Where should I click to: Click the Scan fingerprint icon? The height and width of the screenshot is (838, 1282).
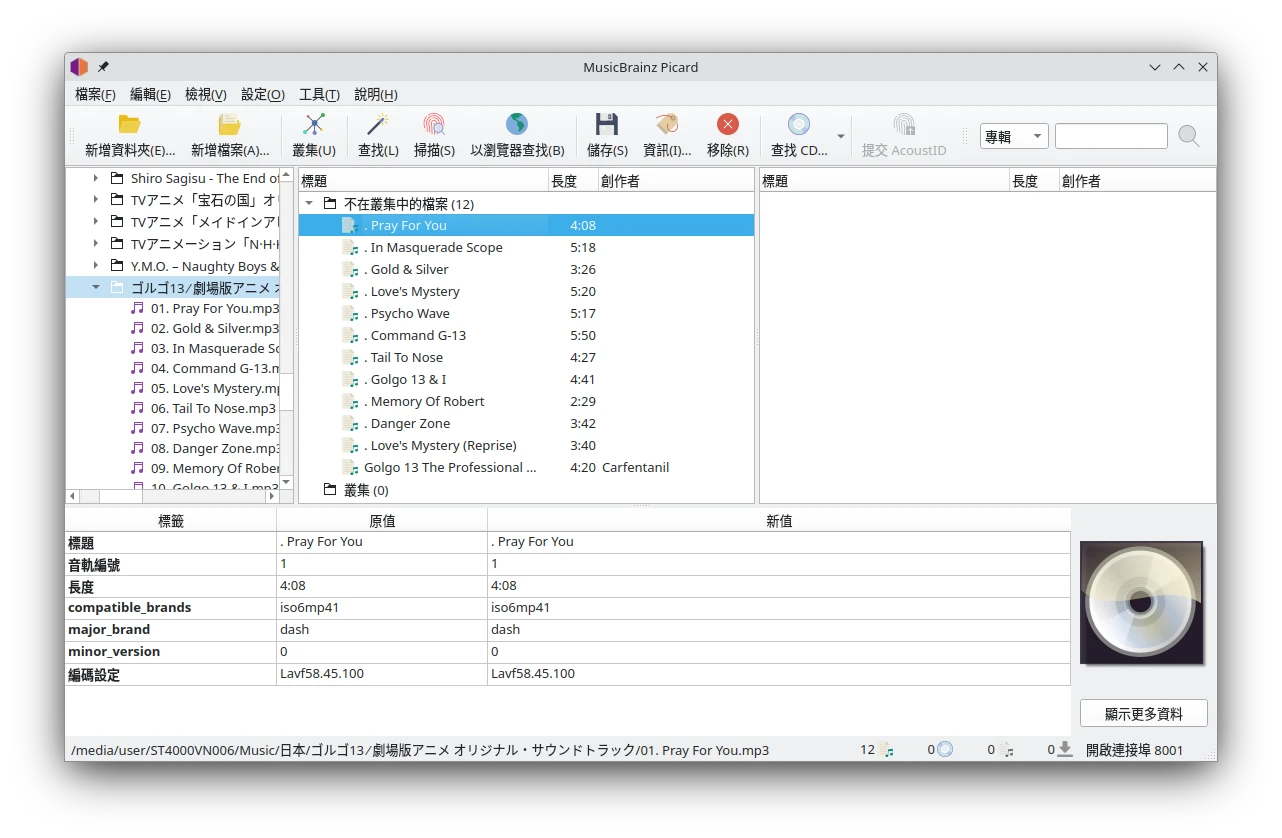[434, 125]
